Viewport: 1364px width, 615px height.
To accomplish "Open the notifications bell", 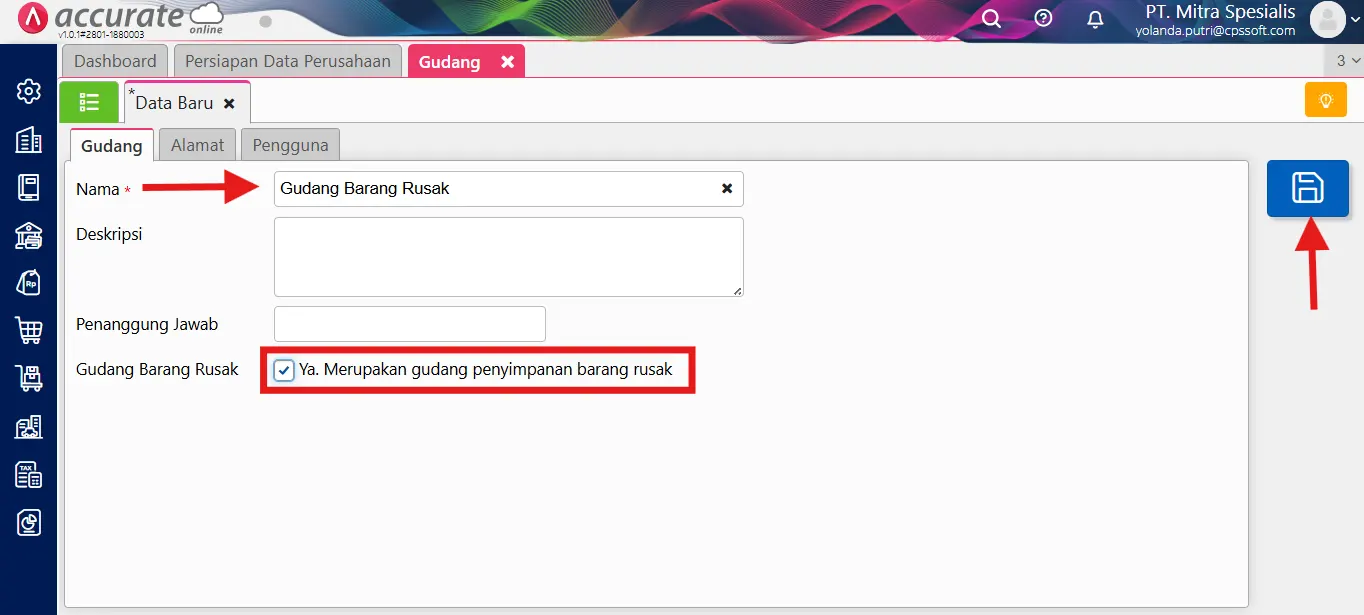I will click(1095, 19).
